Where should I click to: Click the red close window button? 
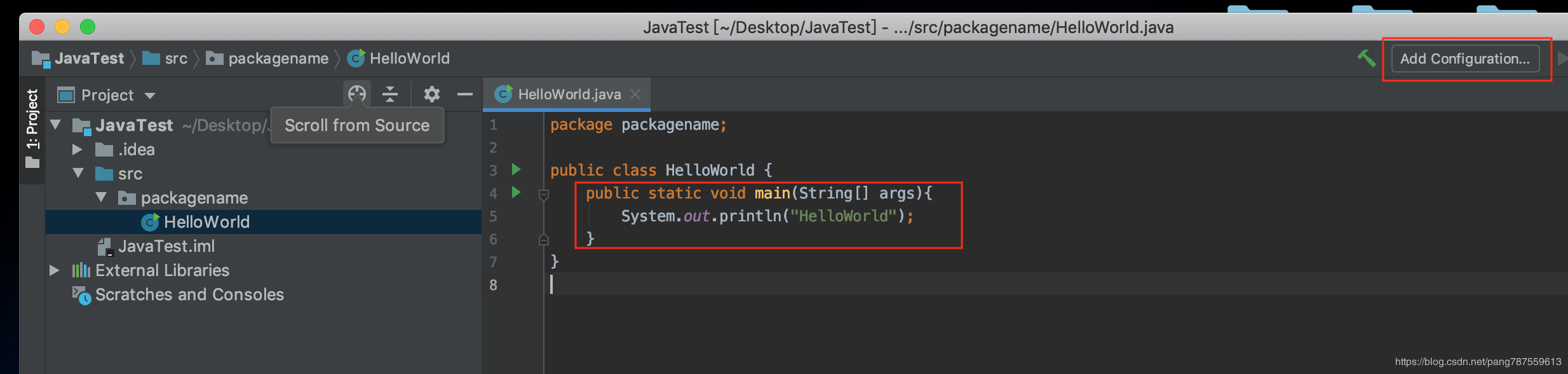[37, 27]
